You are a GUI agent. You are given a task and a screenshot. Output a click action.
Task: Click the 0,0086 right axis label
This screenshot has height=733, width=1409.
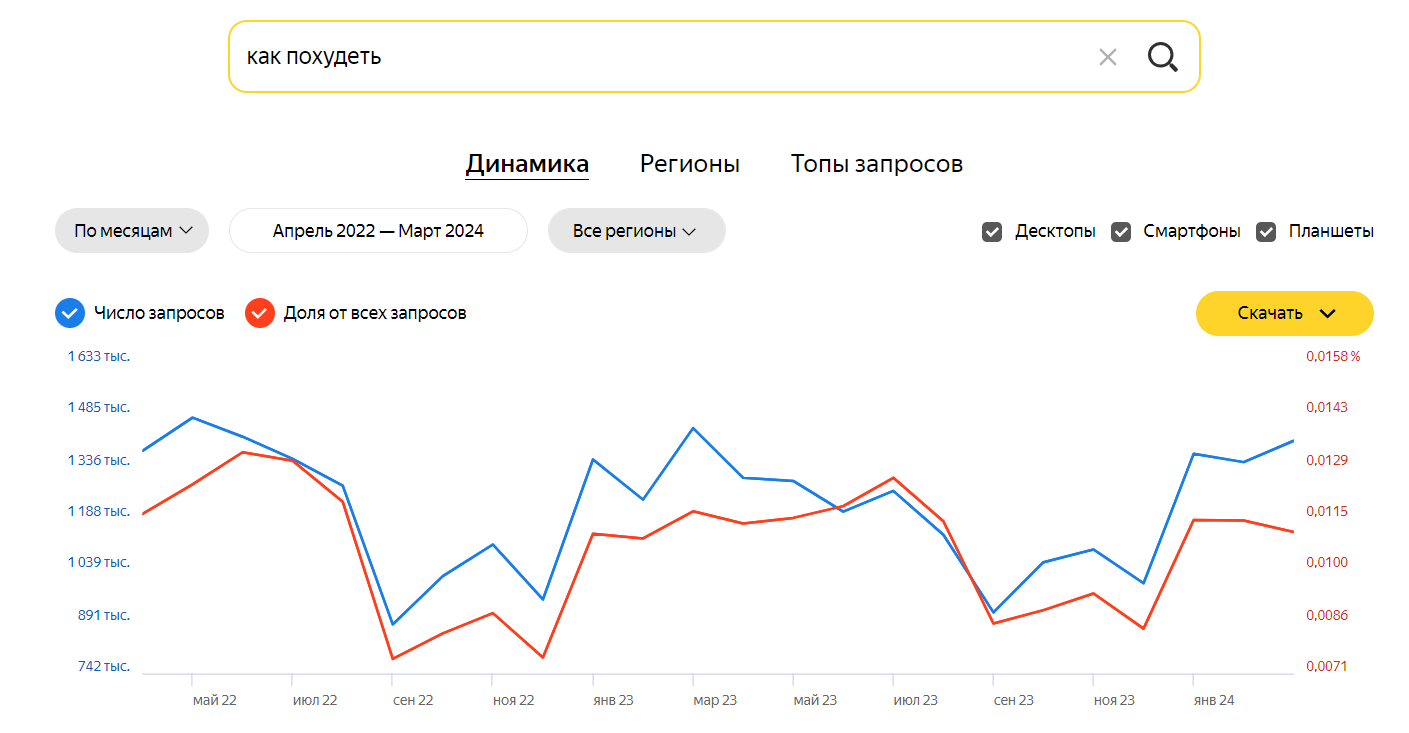1327,615
